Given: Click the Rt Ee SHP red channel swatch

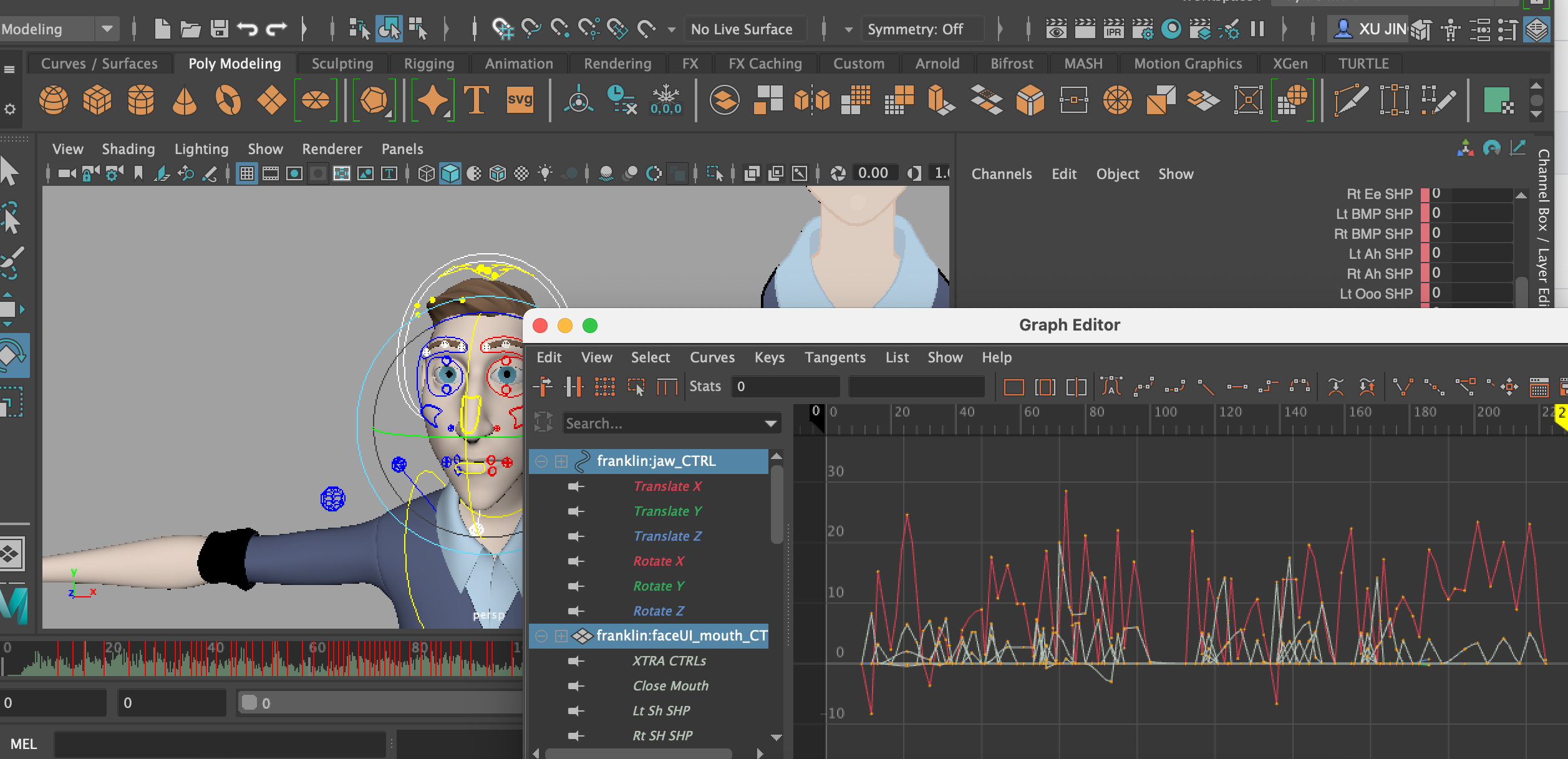Looking at the screenshot, I should tap(1425, 194).
